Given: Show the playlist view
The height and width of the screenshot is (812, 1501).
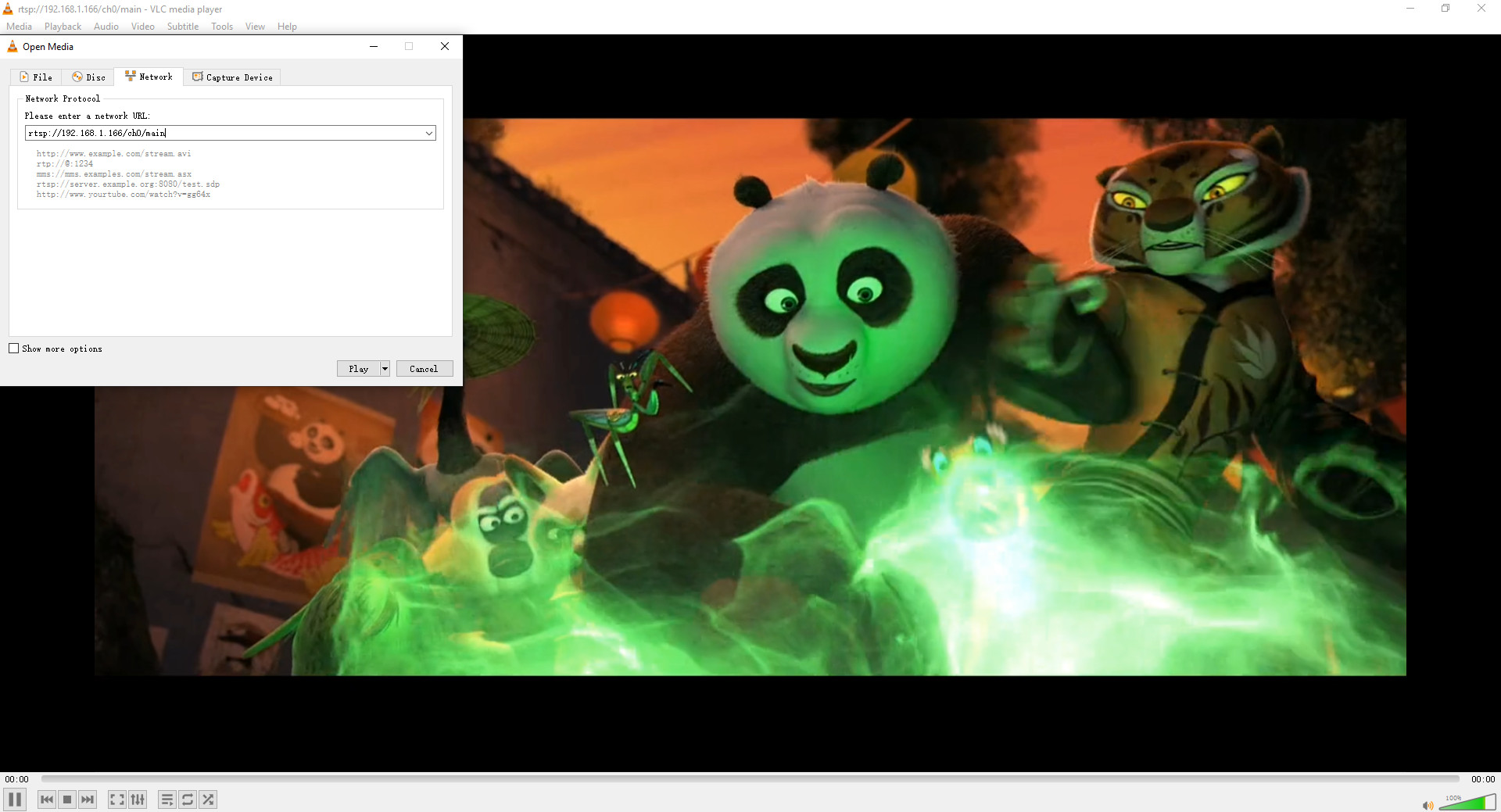Looking at the screenshot, I should (x=167, y=799).
